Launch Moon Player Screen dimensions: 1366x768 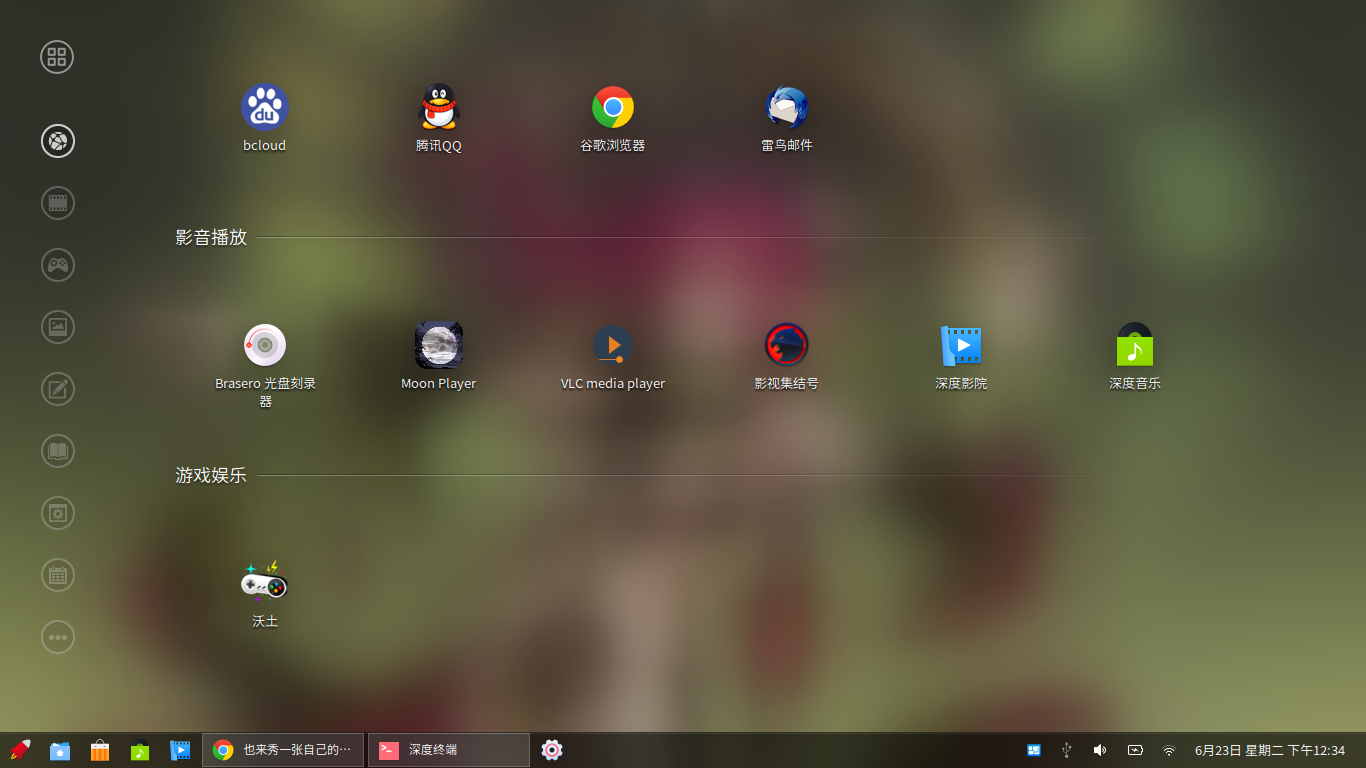tap(439, 346)
